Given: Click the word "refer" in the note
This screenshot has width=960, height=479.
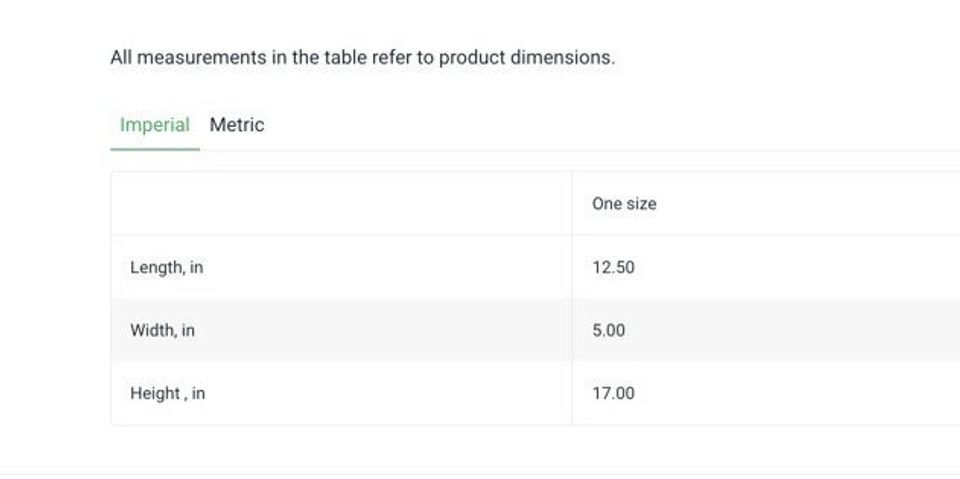Looking at the screenshot, I should (394, 58).
